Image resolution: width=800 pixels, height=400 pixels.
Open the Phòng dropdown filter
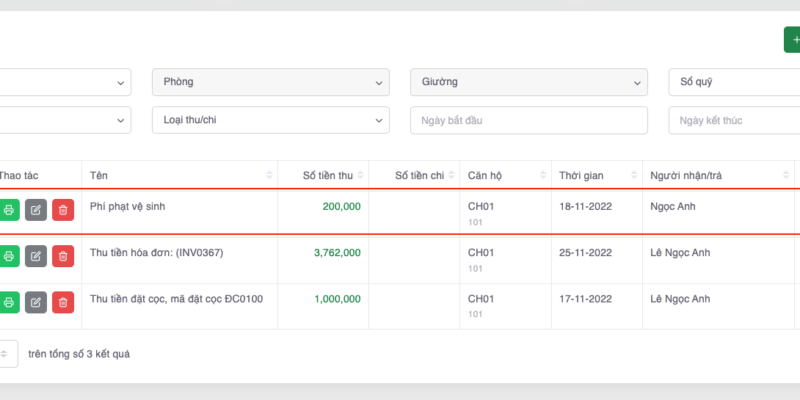tap(270, 82)
